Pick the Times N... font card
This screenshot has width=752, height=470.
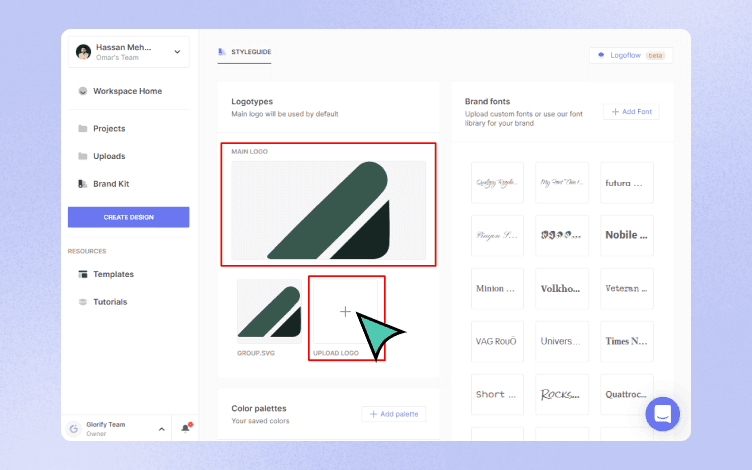tap(626, 341)
